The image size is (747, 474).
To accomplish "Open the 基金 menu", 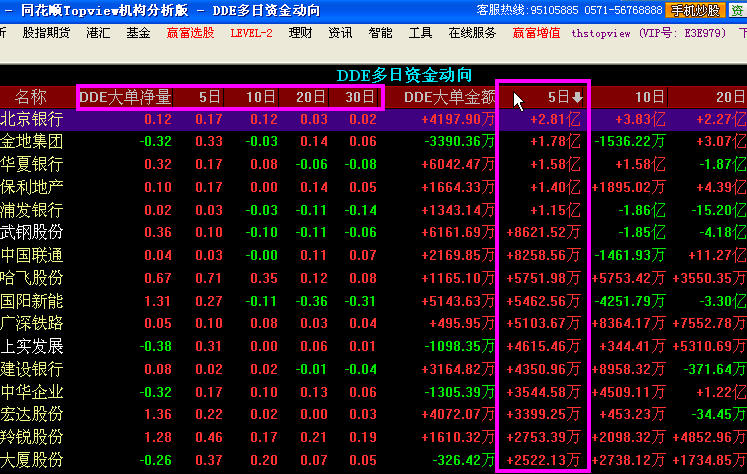I will [138, 33].
